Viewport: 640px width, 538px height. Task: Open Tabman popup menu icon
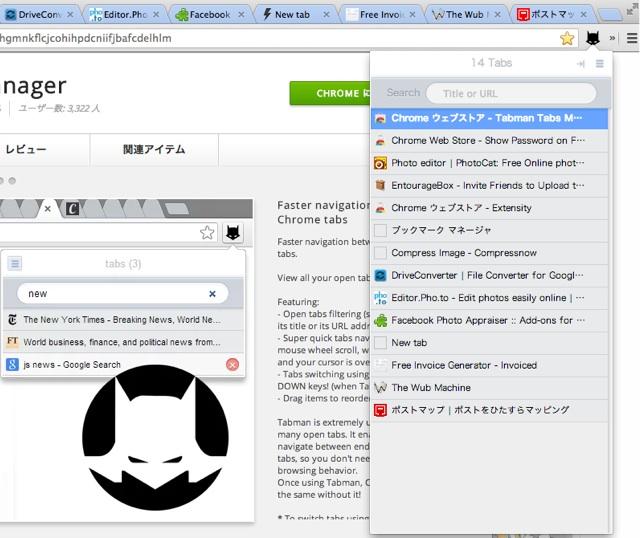600,64
